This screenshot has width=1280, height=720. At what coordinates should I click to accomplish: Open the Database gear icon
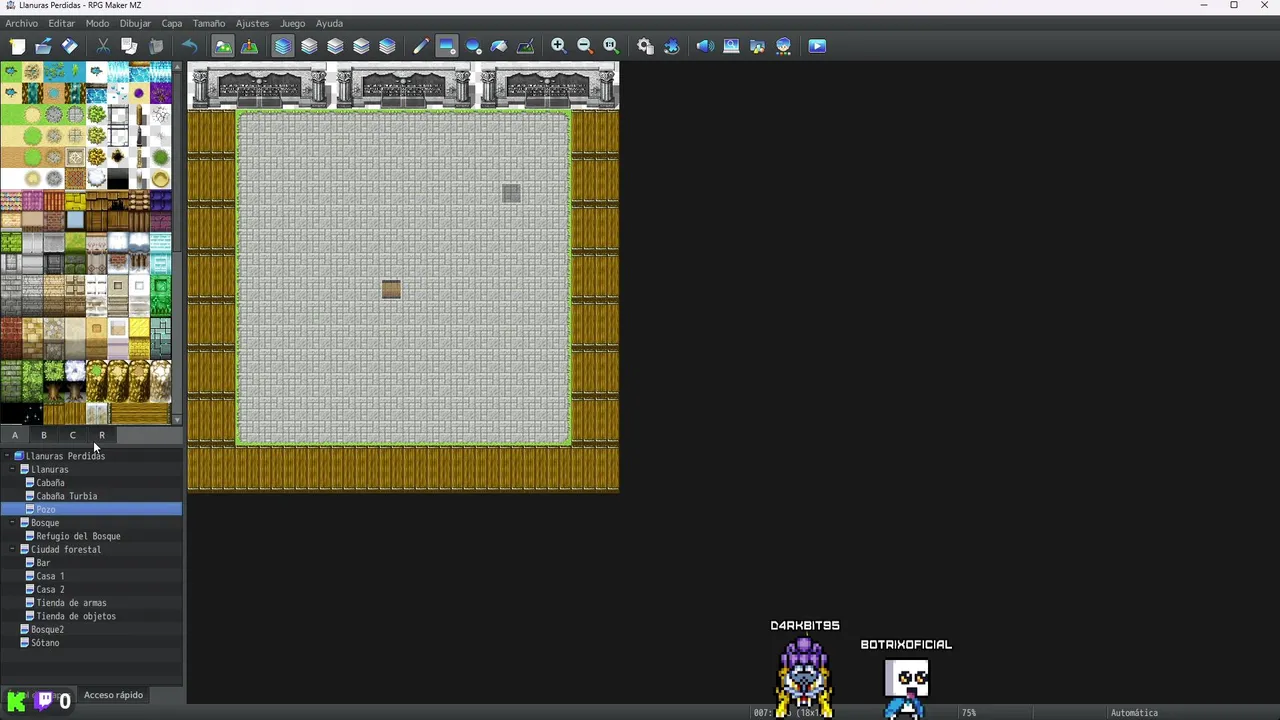coord(645,46)
